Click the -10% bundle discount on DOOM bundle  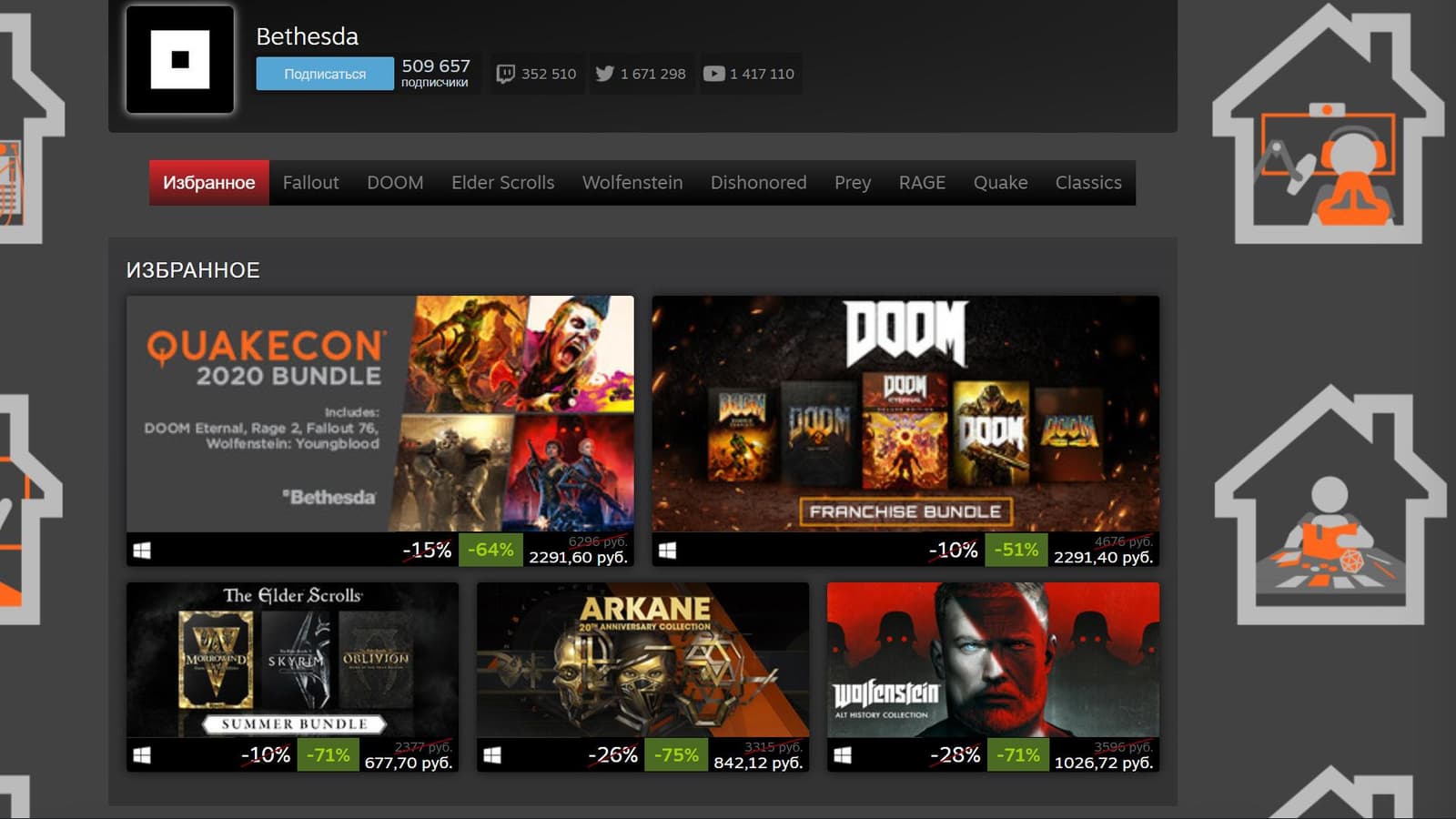click(x=953, y=550)
